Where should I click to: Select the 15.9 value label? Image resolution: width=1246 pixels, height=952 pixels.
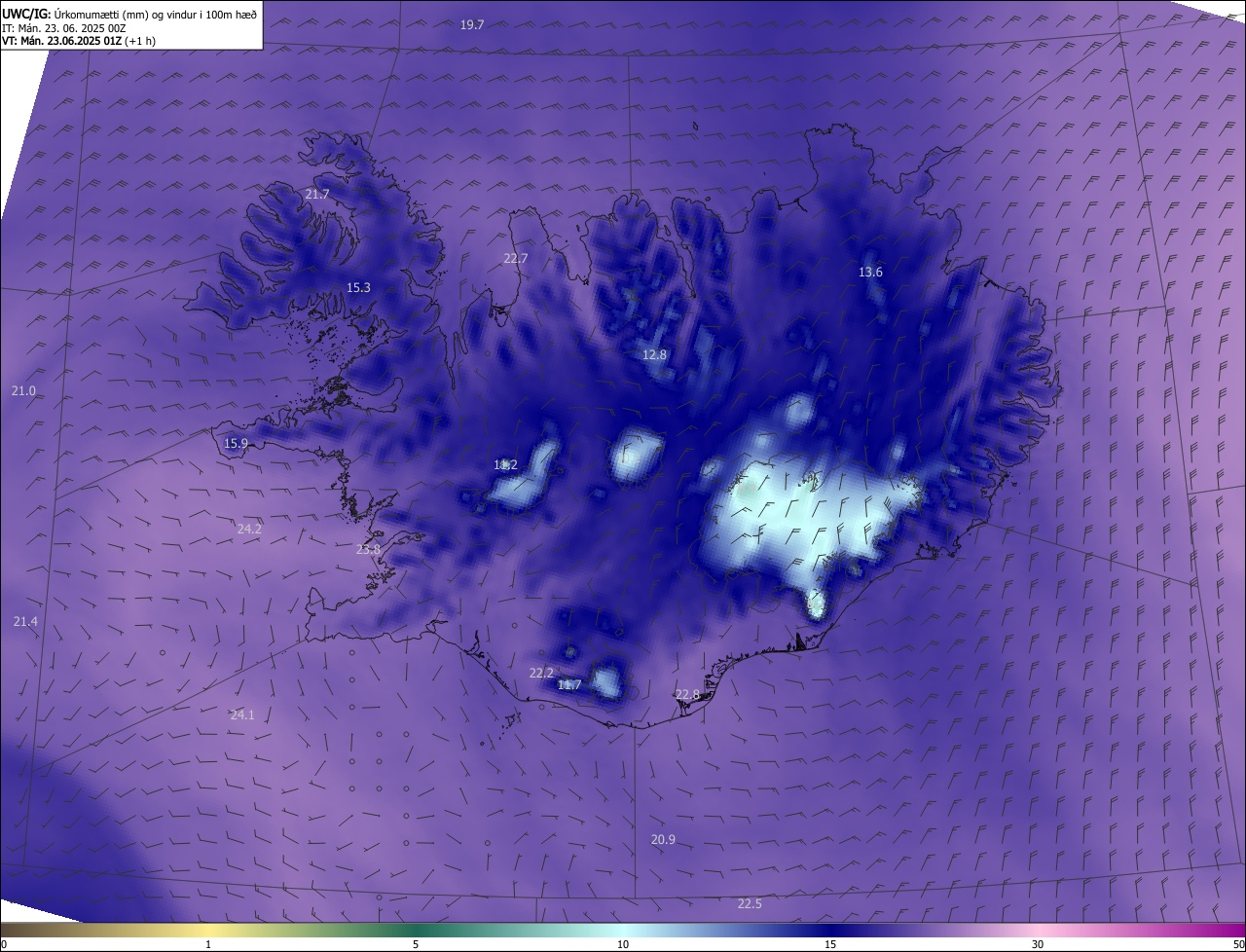[x=236, y=443]
